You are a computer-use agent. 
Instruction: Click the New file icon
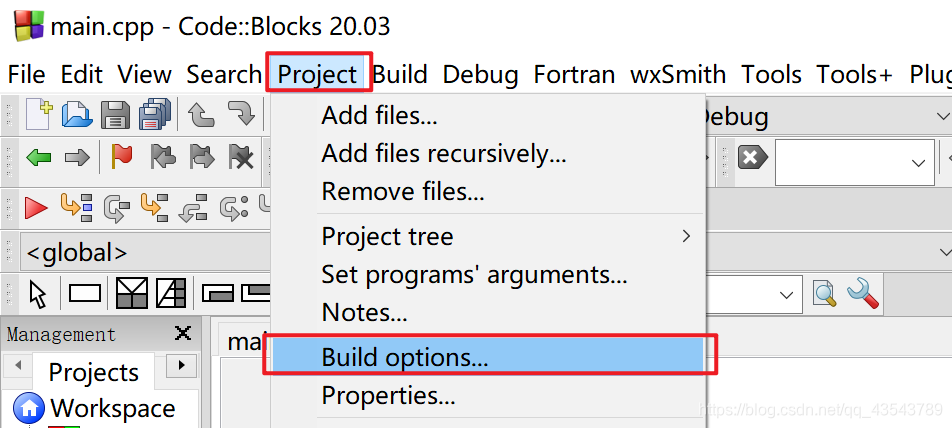coord(39,114)
